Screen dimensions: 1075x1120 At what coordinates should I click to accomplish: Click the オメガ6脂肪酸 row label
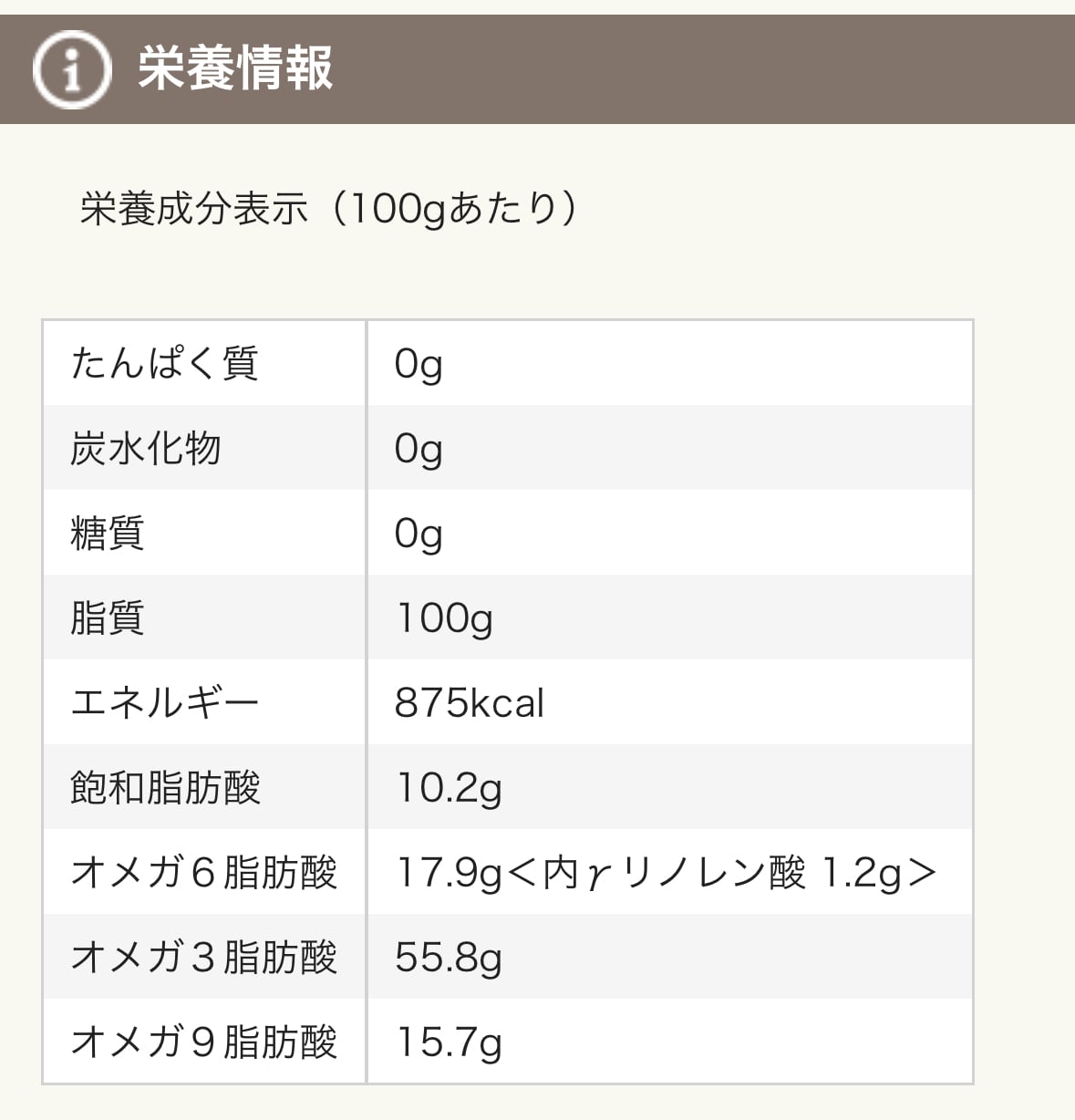click(204, 872)
